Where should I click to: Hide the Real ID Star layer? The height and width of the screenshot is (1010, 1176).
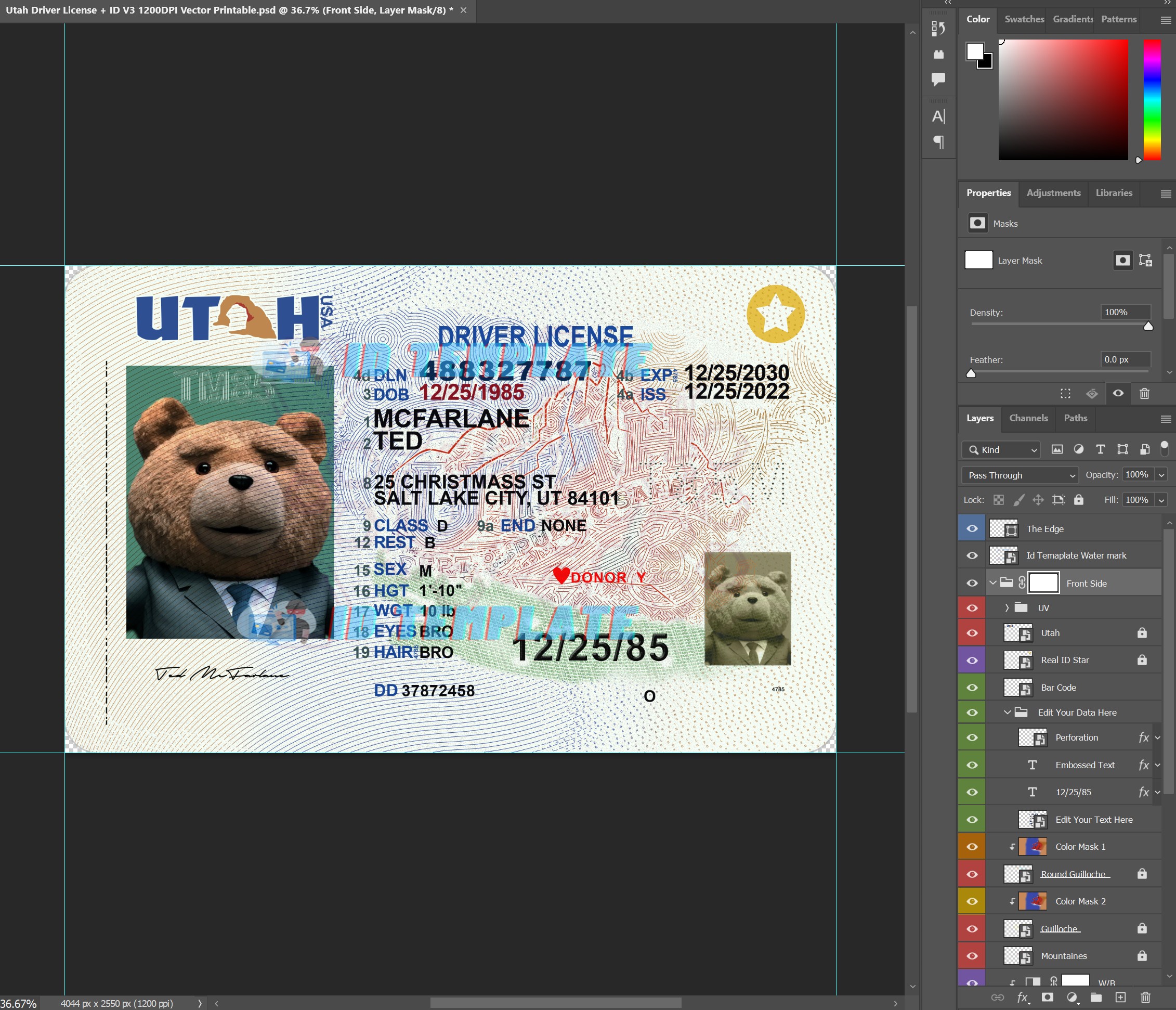[972, 661]
